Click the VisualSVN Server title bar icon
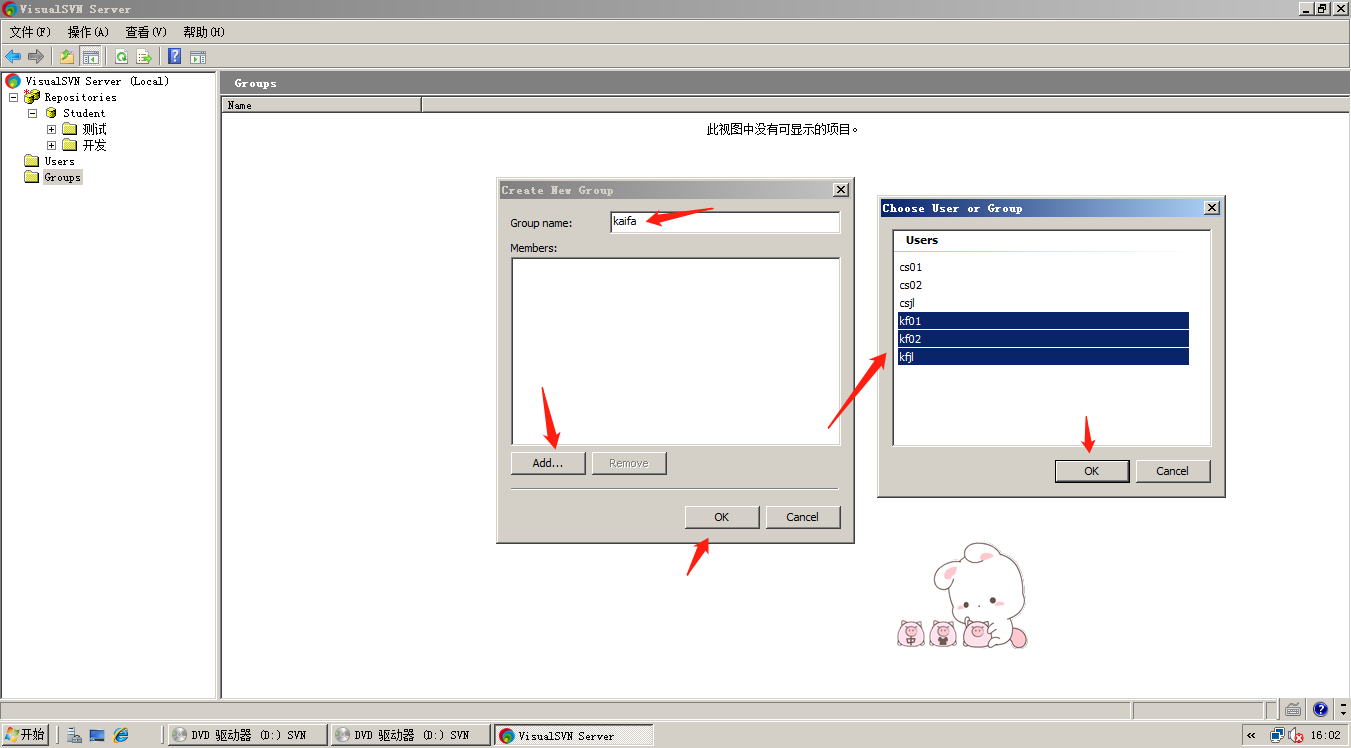The height and width of the screenshot is (748, 1351). coord(9,8)
